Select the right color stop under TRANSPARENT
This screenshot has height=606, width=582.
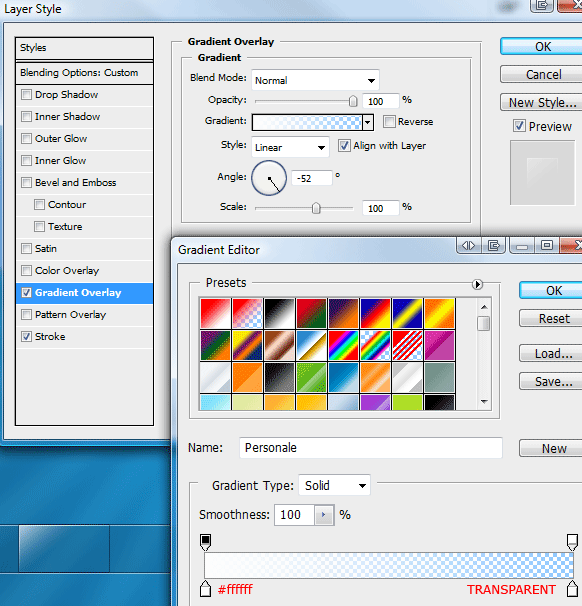[x=572, y=589]
